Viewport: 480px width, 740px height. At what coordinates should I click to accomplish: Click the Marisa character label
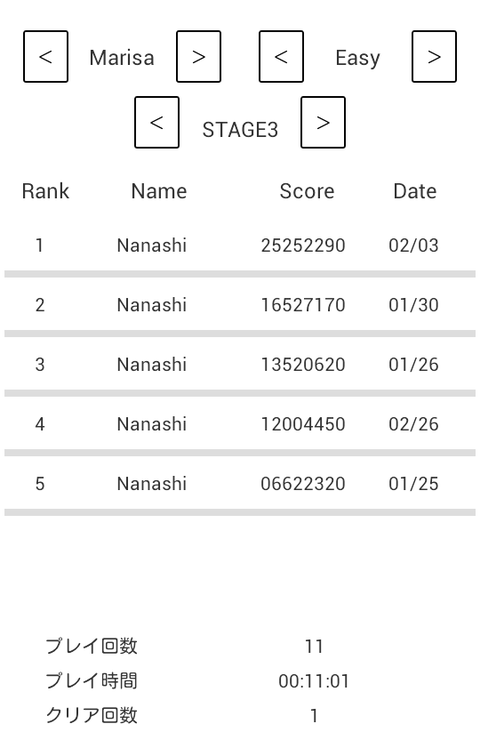(122, 58)
